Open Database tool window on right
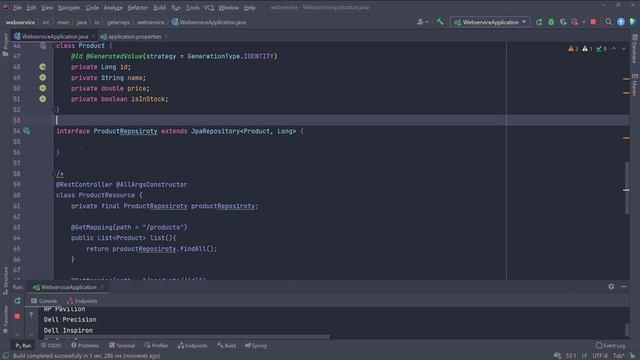 pos(635,49)
